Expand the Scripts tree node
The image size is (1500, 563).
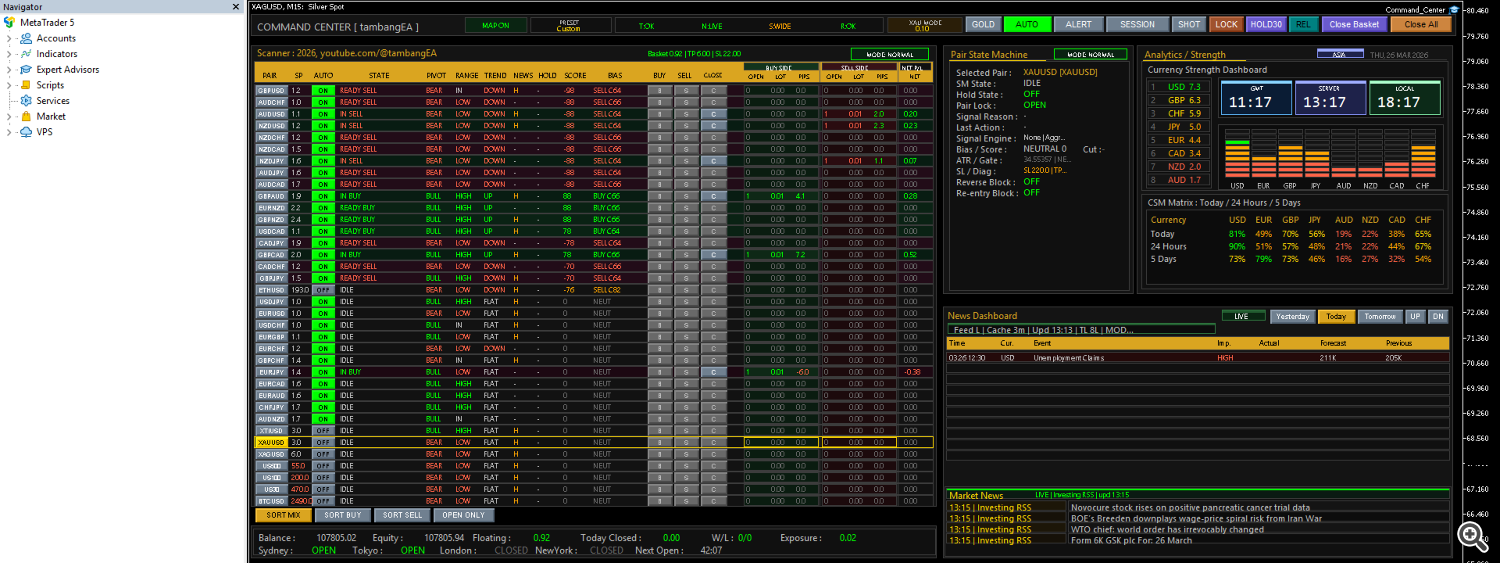pos(9,85)
